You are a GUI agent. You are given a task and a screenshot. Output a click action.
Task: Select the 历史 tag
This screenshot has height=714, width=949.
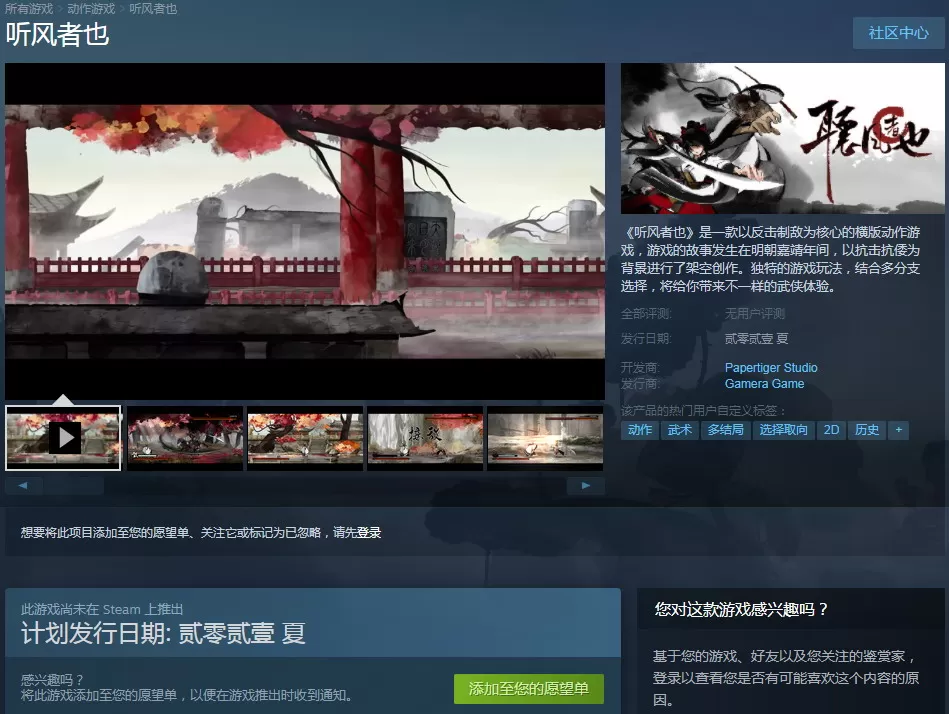pos(867,430)
